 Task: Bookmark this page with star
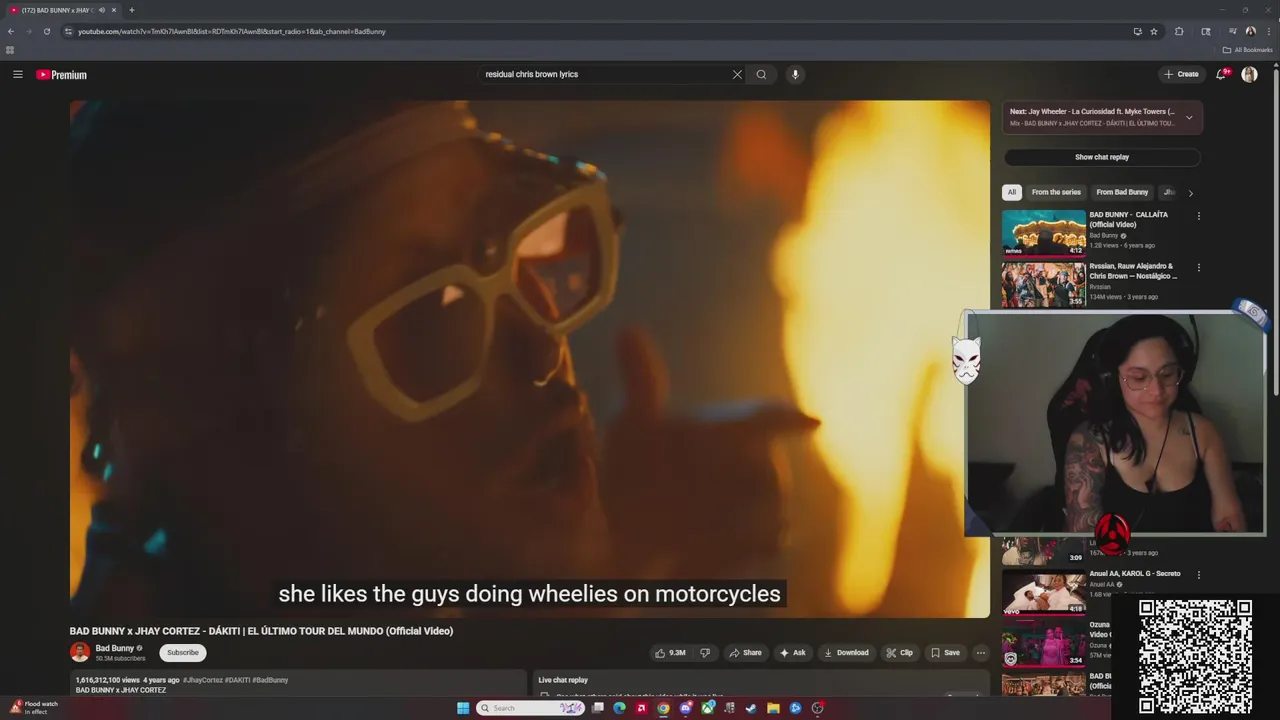click(x=1154, y=31)
